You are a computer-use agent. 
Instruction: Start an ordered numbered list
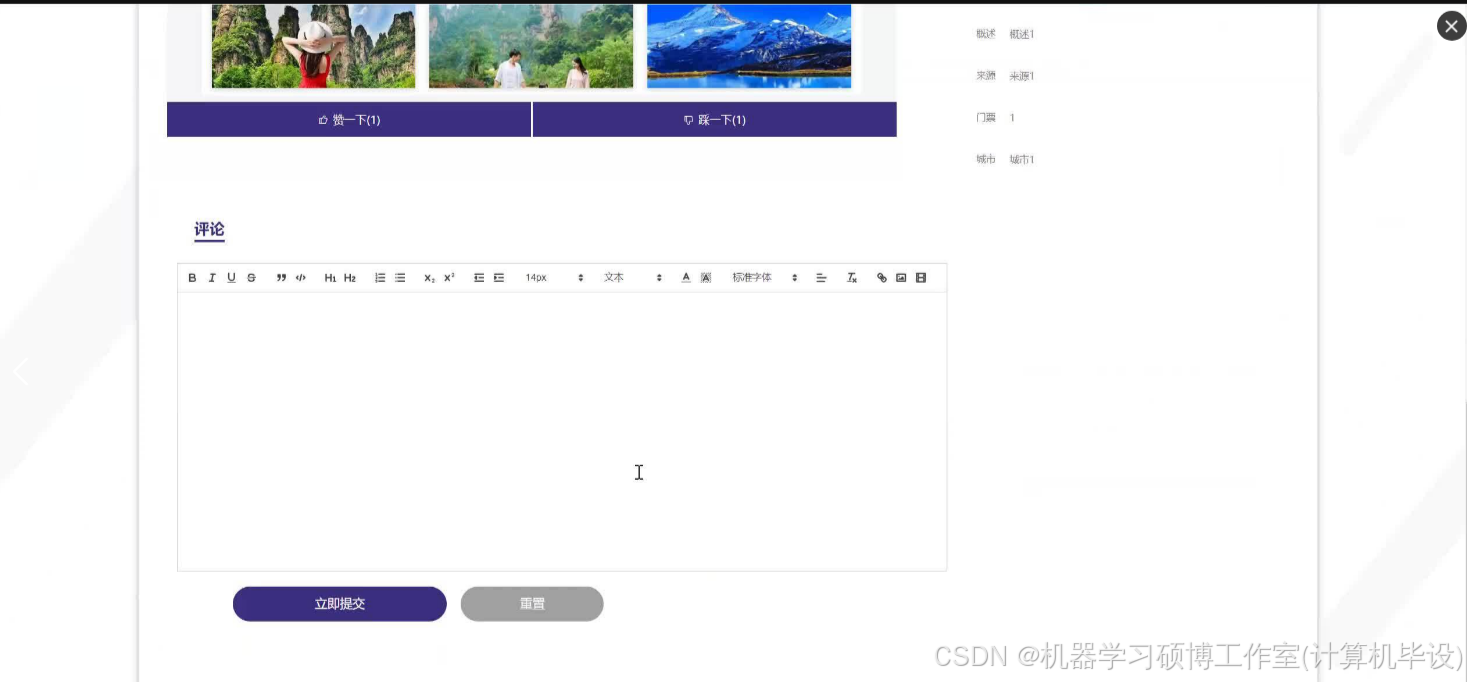(380, 278)
